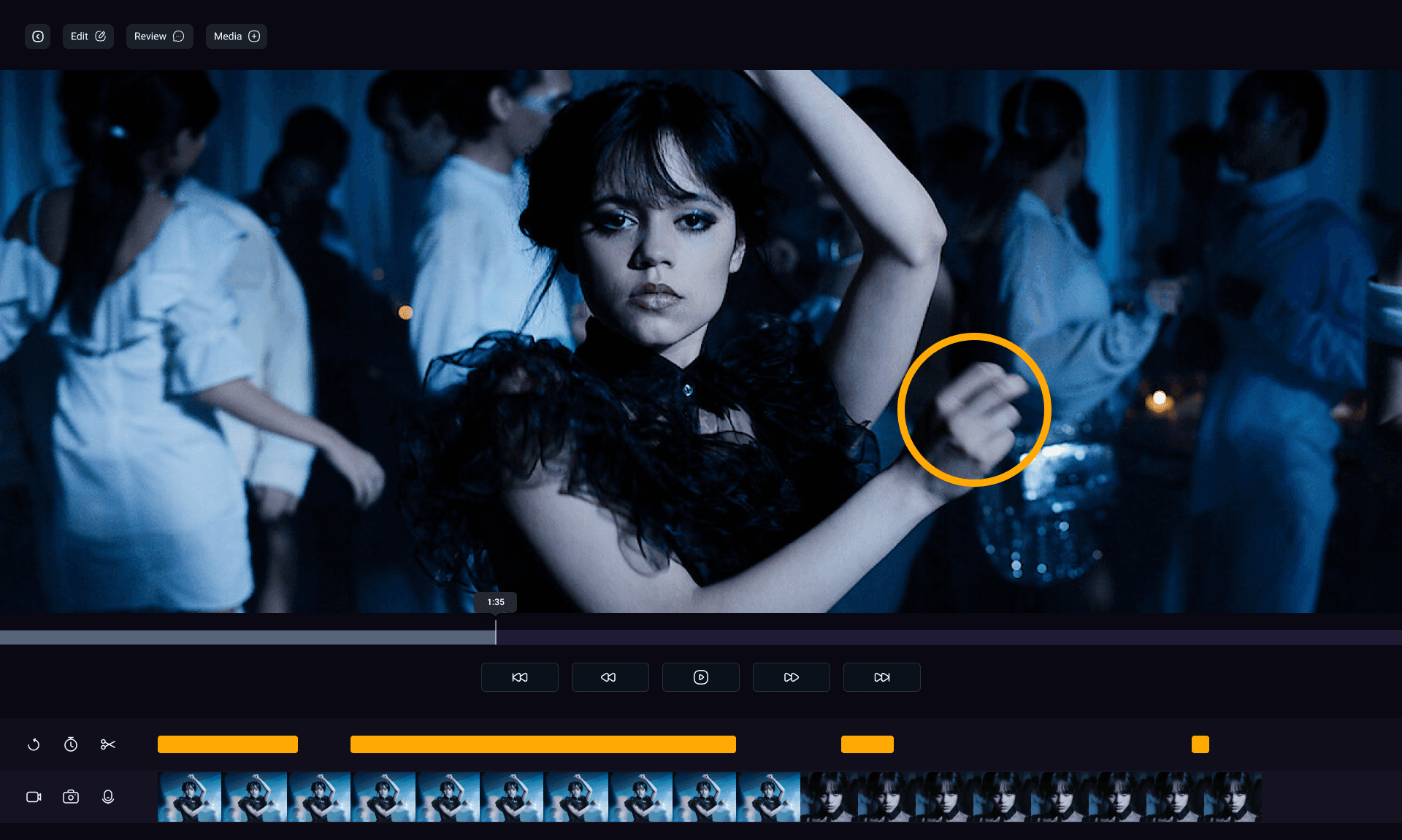The height and width of the screenshot is (840, 1402).
Task: Click the first dark close-up filmstrip thumbnail
Action: 830,797
